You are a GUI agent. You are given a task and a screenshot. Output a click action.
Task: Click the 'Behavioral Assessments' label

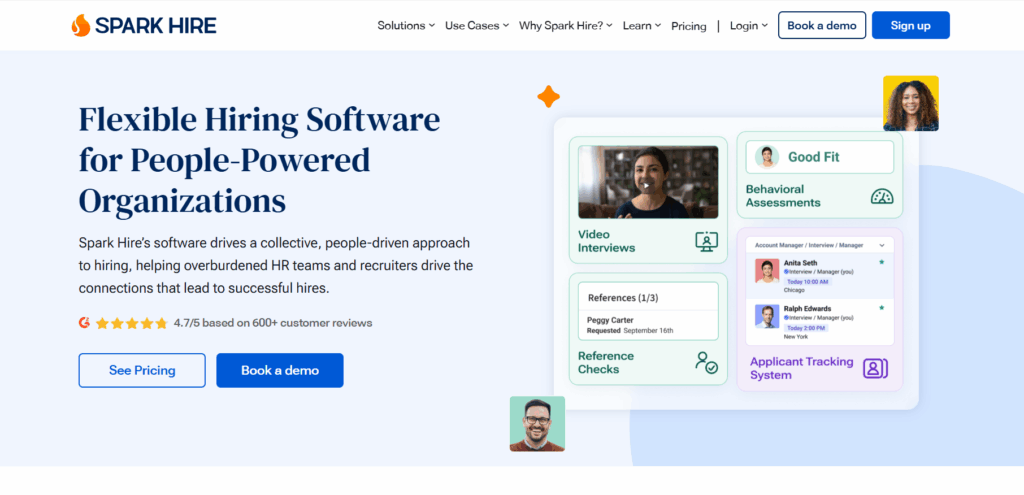coord(783,196)
